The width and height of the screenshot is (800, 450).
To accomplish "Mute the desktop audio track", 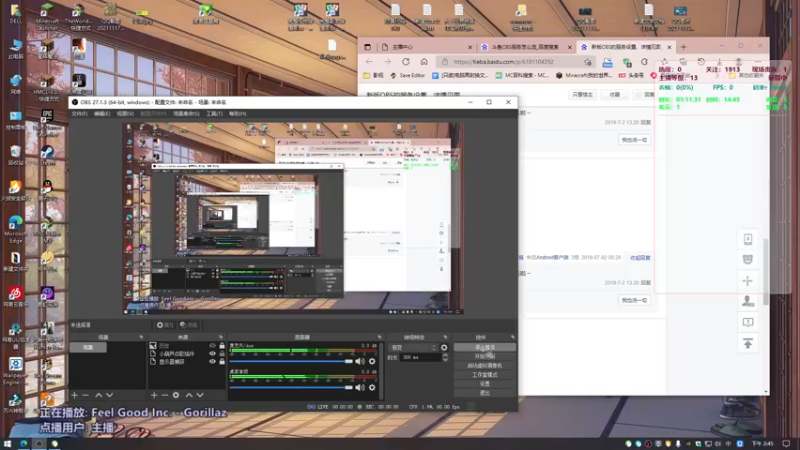I will [360, 387].
